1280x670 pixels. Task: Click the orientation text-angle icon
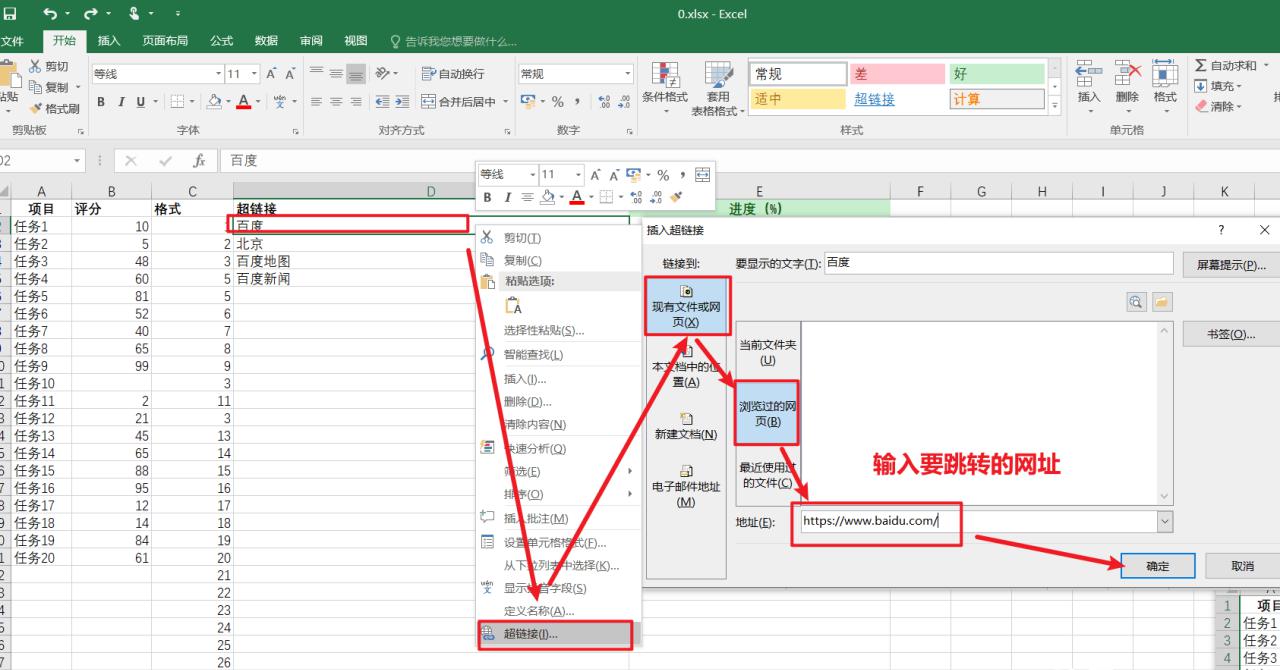pos(383,74)
